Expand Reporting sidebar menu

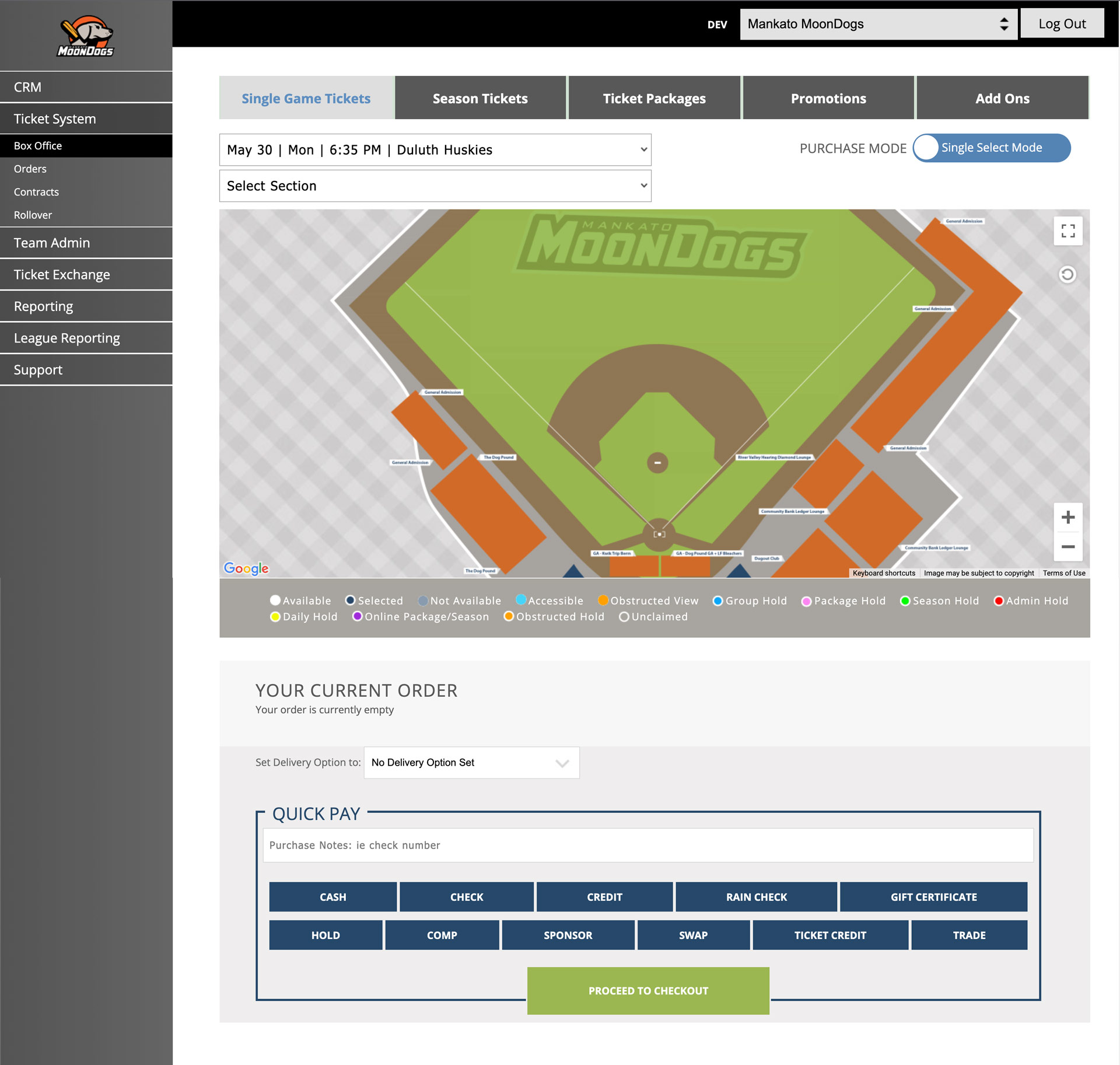[86, 306]
